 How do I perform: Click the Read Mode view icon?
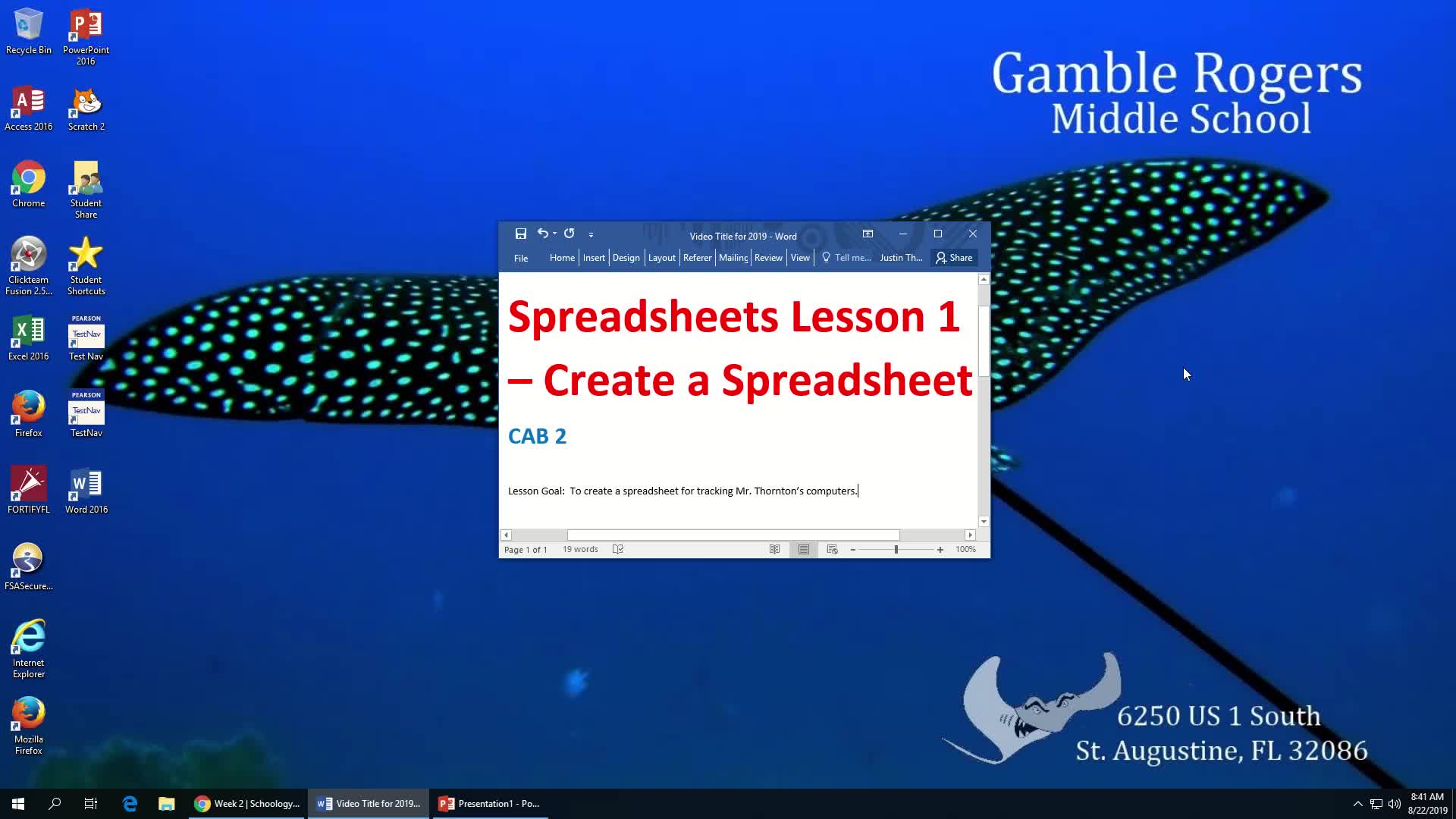pos(774,549)
